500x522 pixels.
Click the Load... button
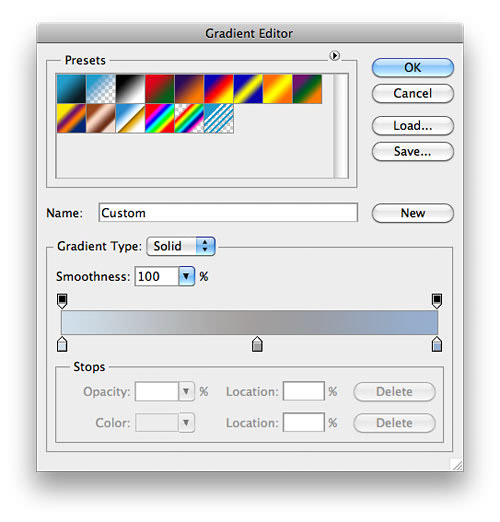coord(413,126)
